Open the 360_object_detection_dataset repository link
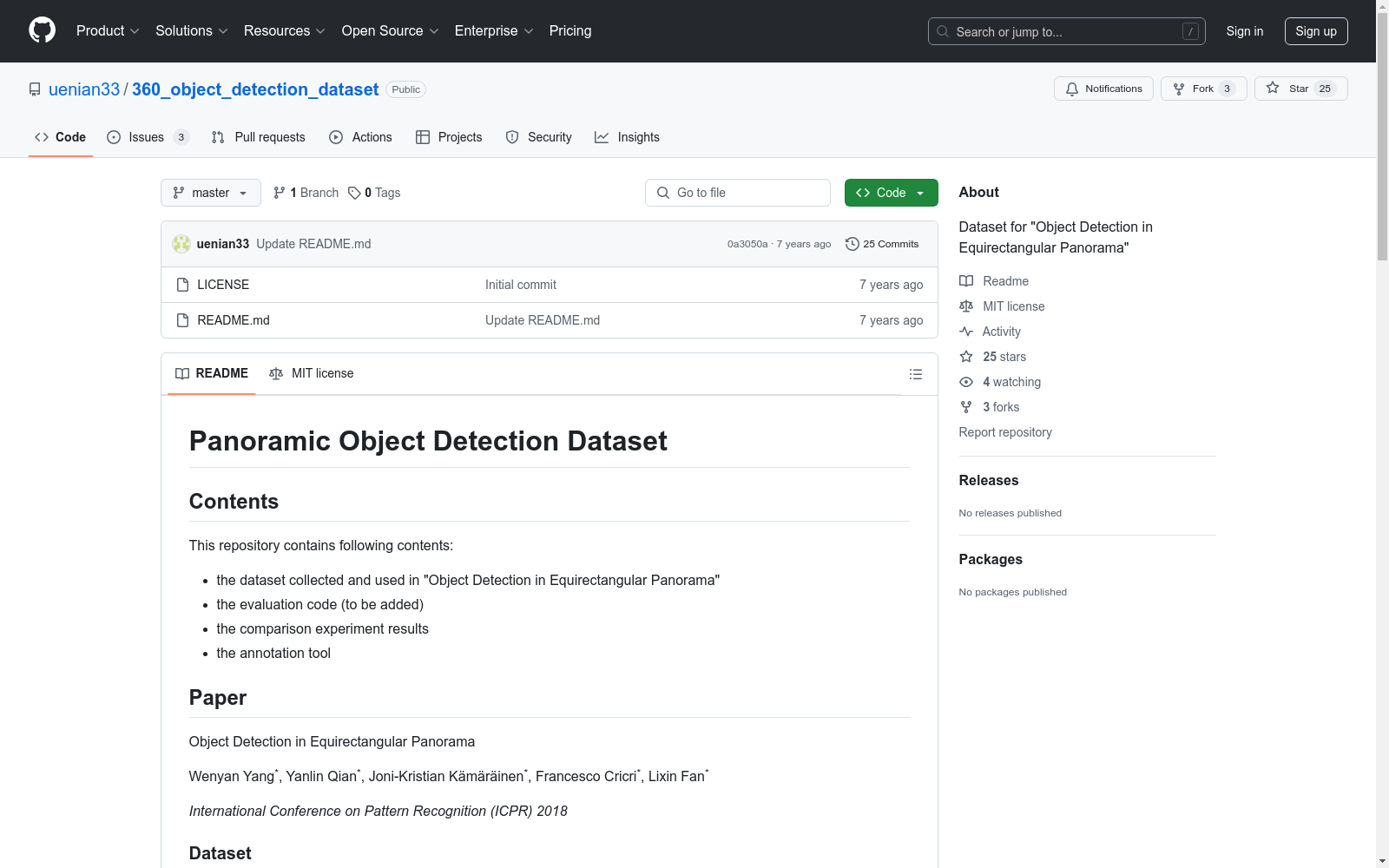Image resolution: width=1389 pixels, height=868 pixels. click(255, 89)
